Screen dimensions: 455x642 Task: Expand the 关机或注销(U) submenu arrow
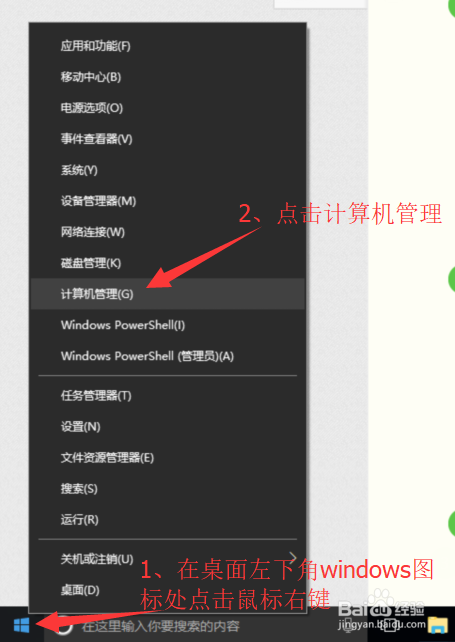tap(292, 557)
